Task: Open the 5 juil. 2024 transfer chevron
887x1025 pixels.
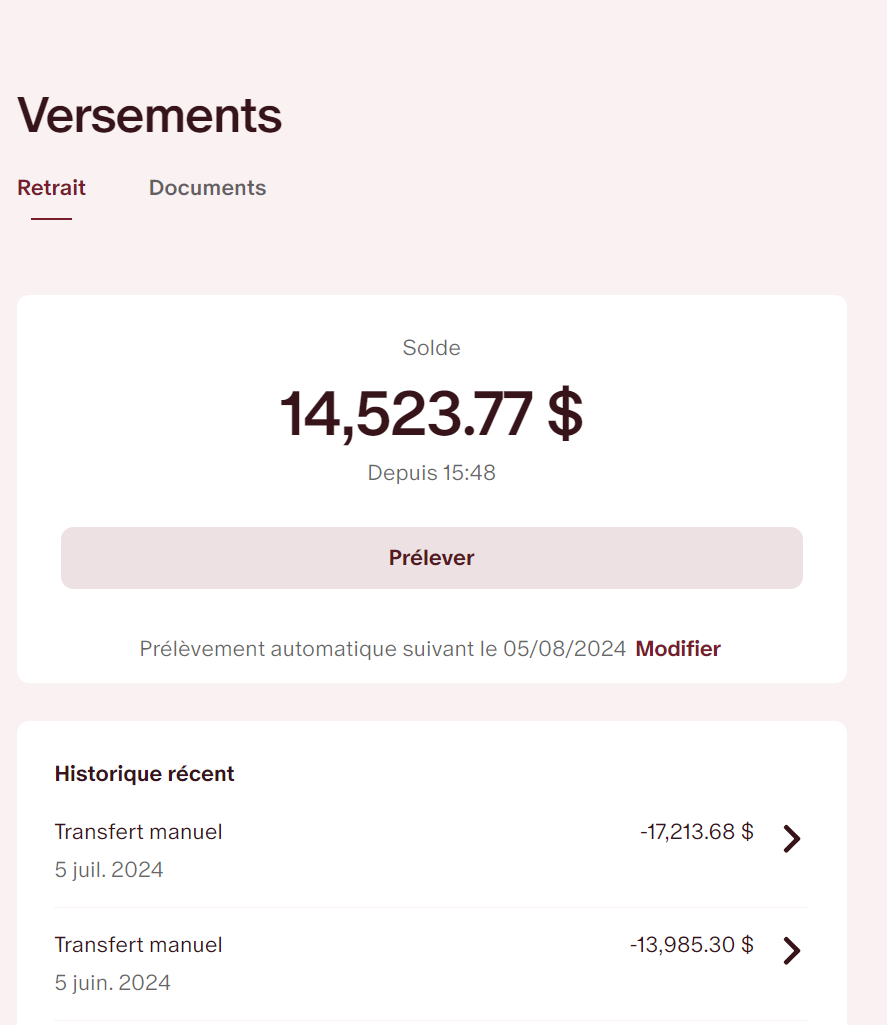Action: pos(791,839)
